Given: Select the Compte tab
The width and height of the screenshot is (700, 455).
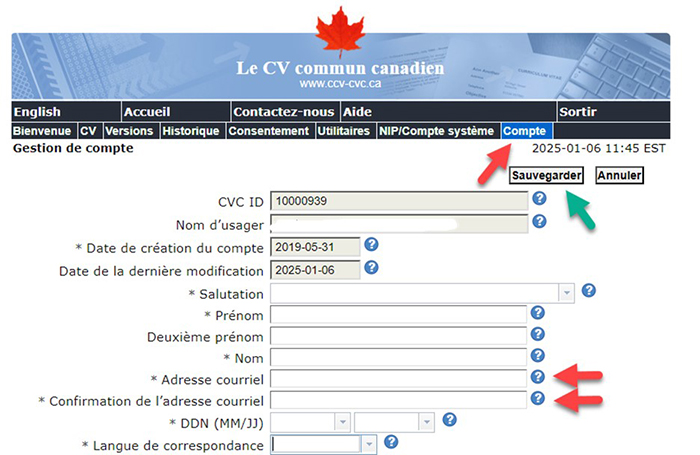Looking at the screenshot, I should point(527,131).
